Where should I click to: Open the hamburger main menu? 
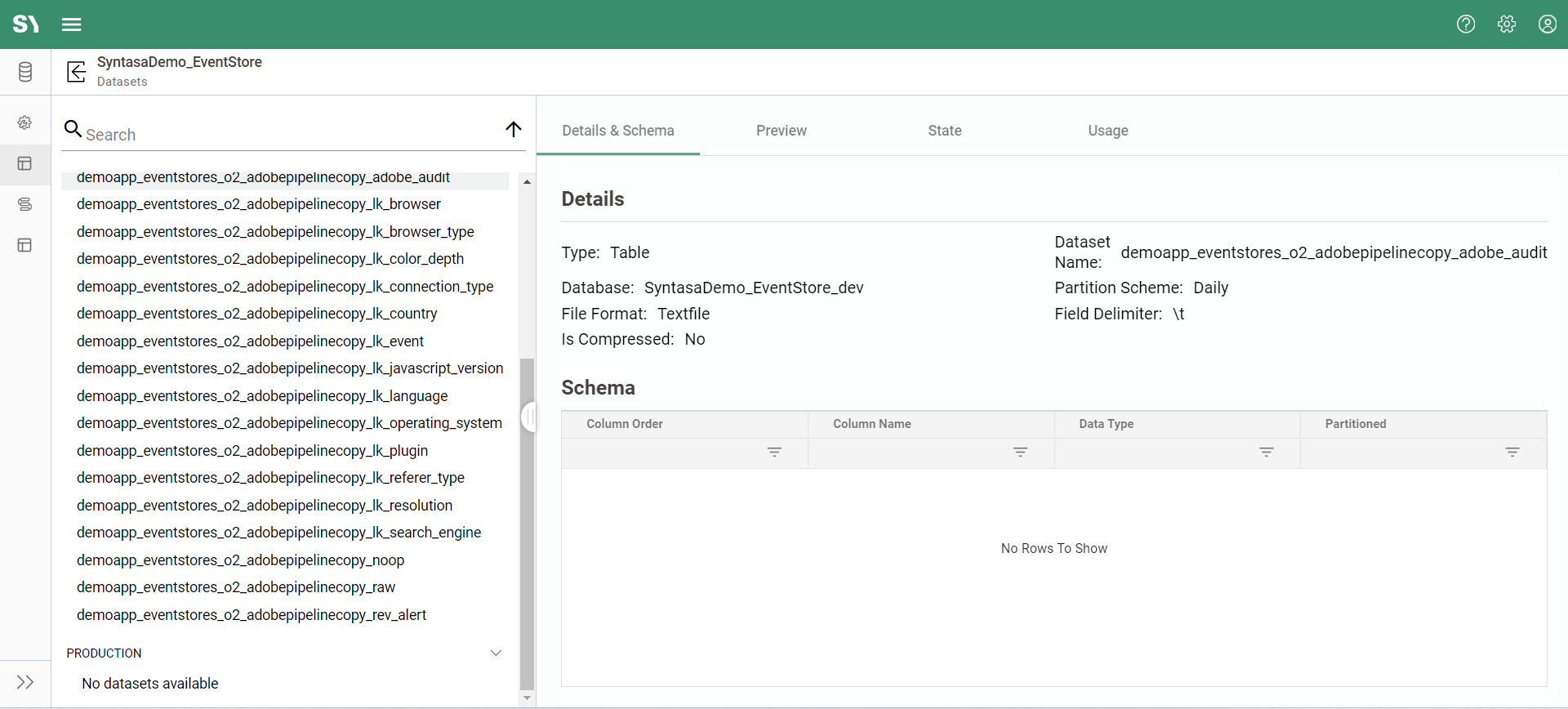pos(72,25)
